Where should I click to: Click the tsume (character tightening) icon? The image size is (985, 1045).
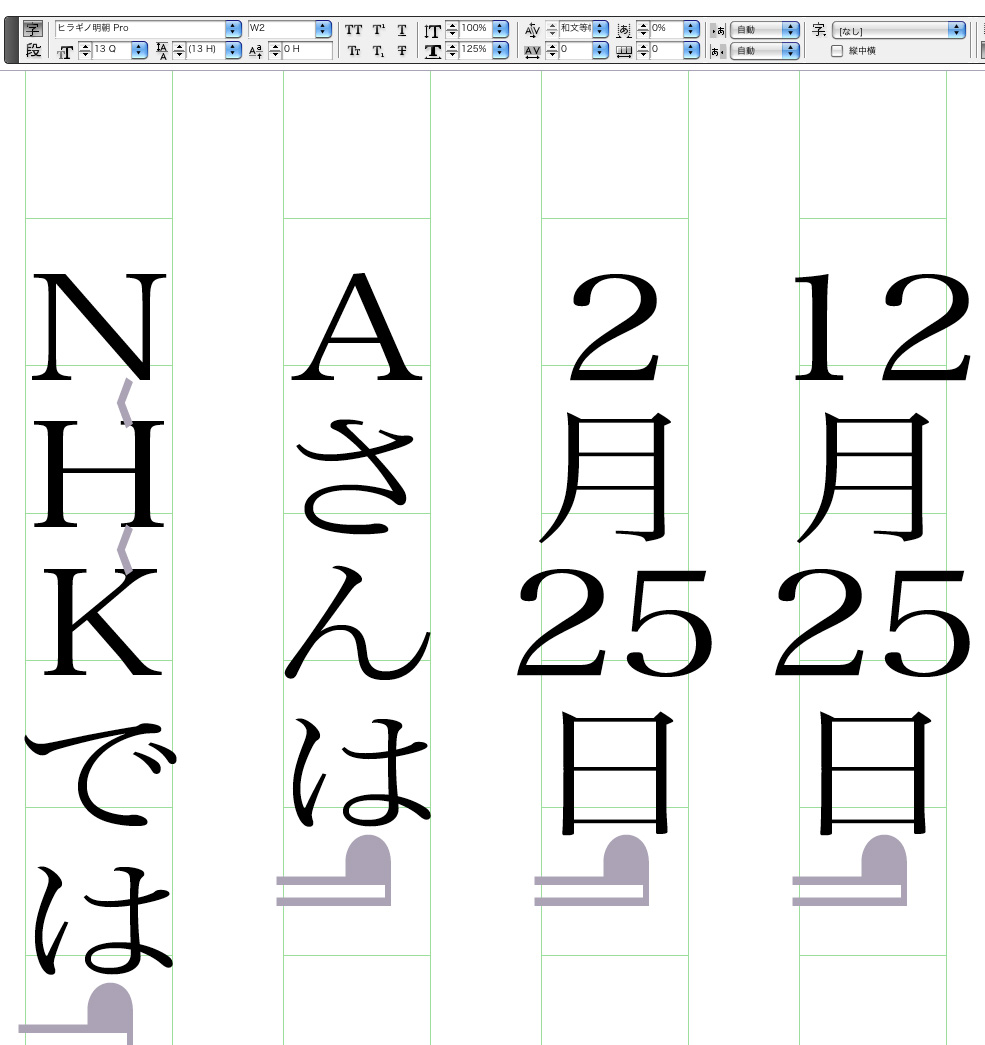coord(624,30)
